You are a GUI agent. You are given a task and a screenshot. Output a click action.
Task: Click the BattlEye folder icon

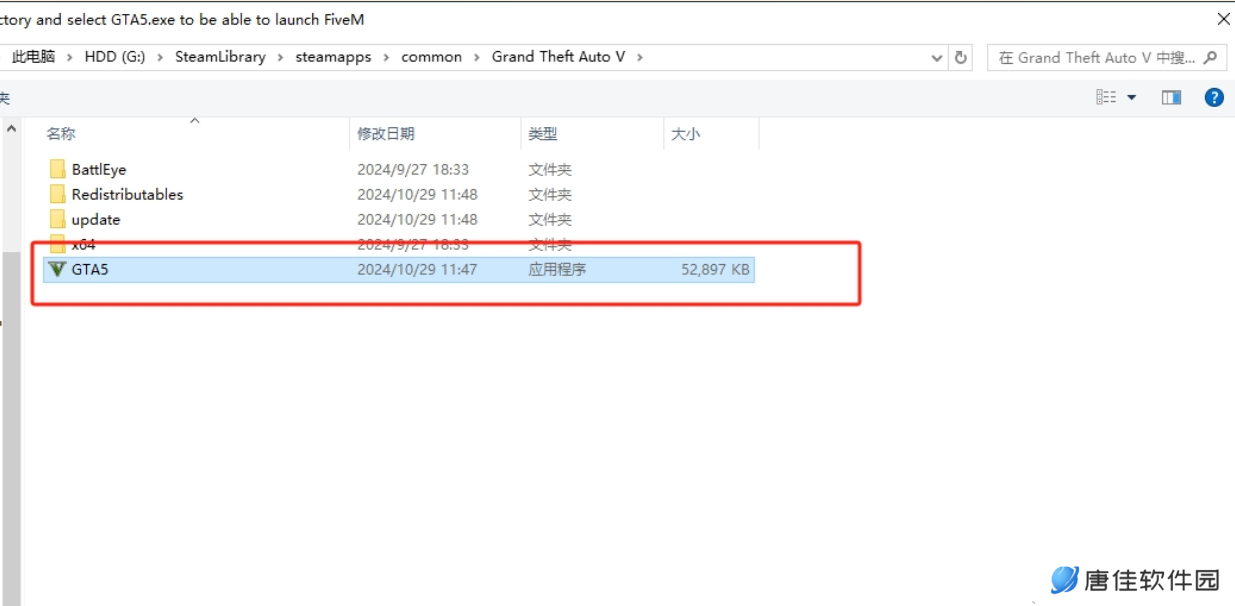(x=57, y=169)
